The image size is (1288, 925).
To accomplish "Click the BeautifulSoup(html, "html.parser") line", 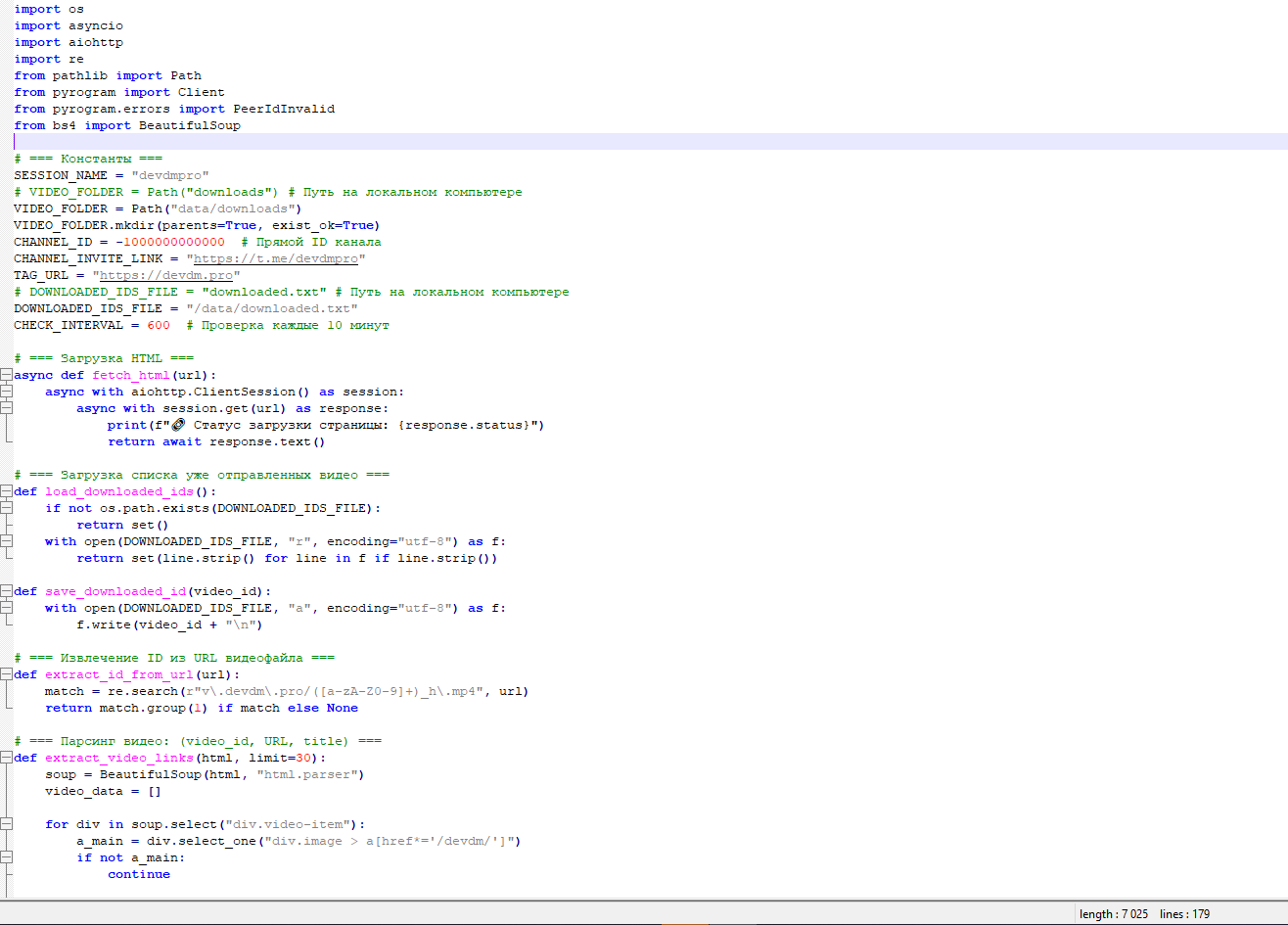I will pos(205,774).
